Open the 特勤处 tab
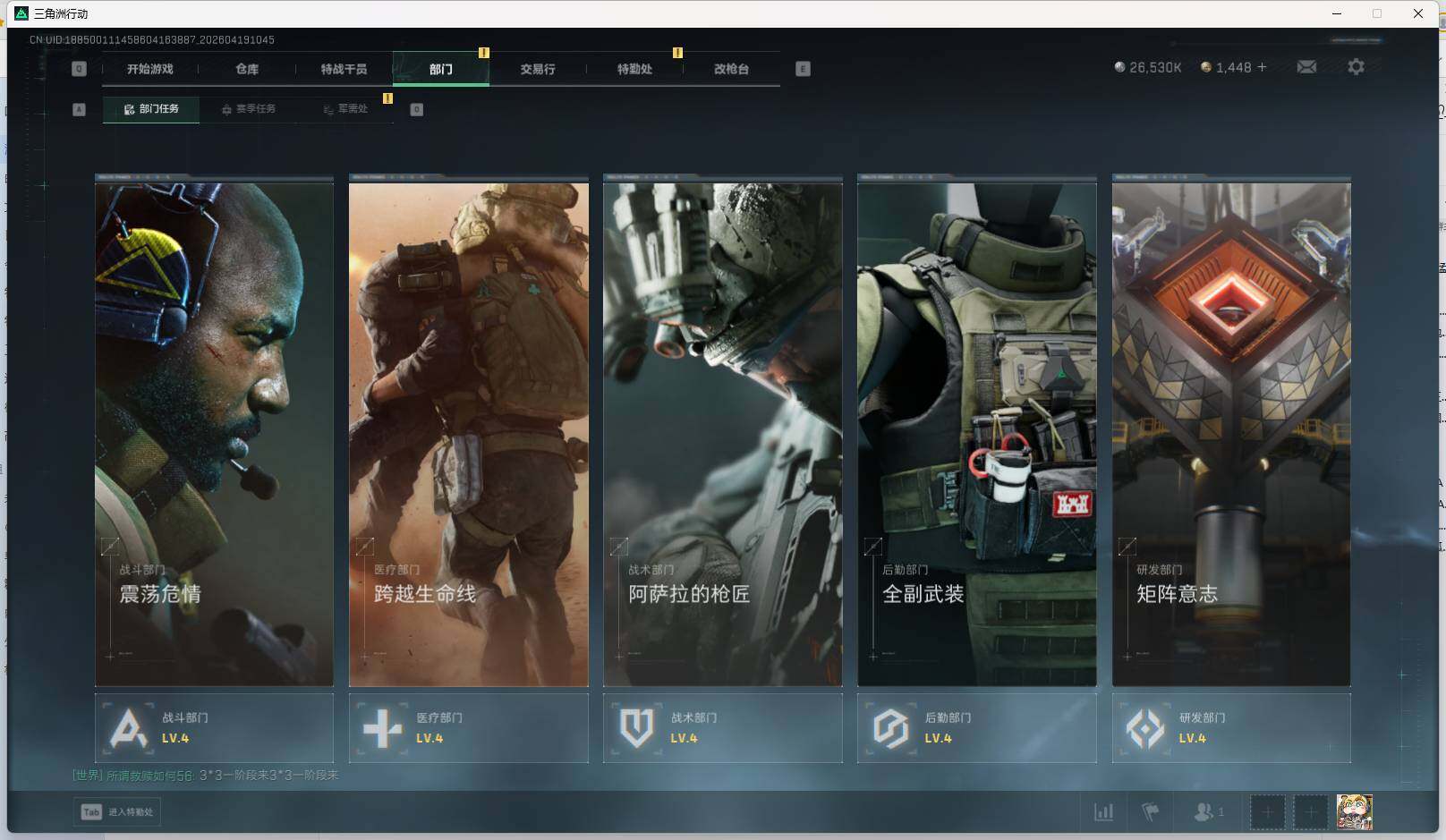1446x840 pixels. 634,69
